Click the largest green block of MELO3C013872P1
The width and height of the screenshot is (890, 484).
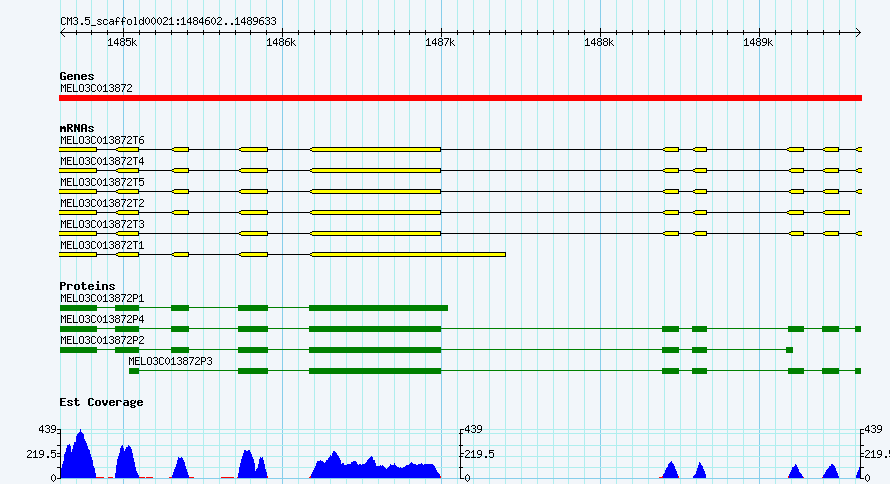click(379, 308)
